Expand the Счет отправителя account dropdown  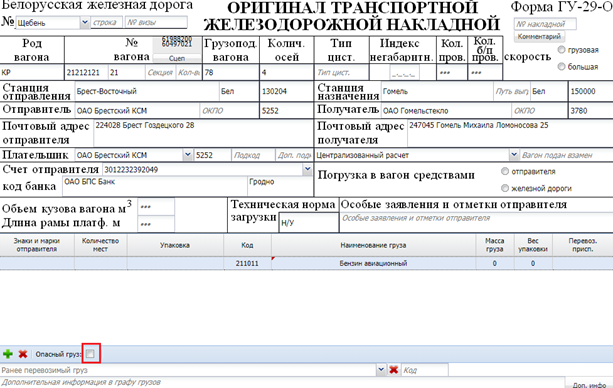(x=307, y=169)
